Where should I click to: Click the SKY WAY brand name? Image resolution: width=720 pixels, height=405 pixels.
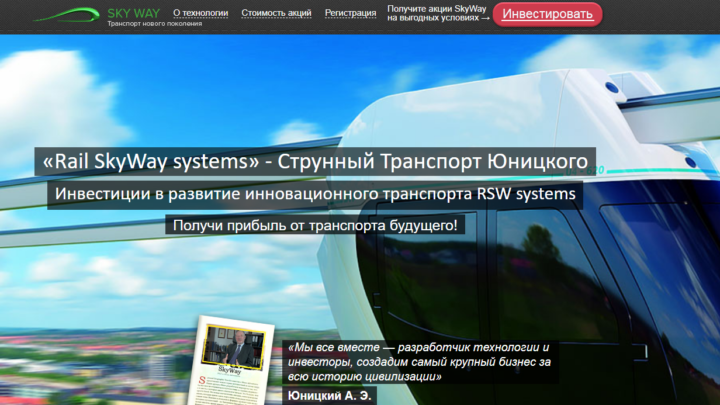(134, 13)
